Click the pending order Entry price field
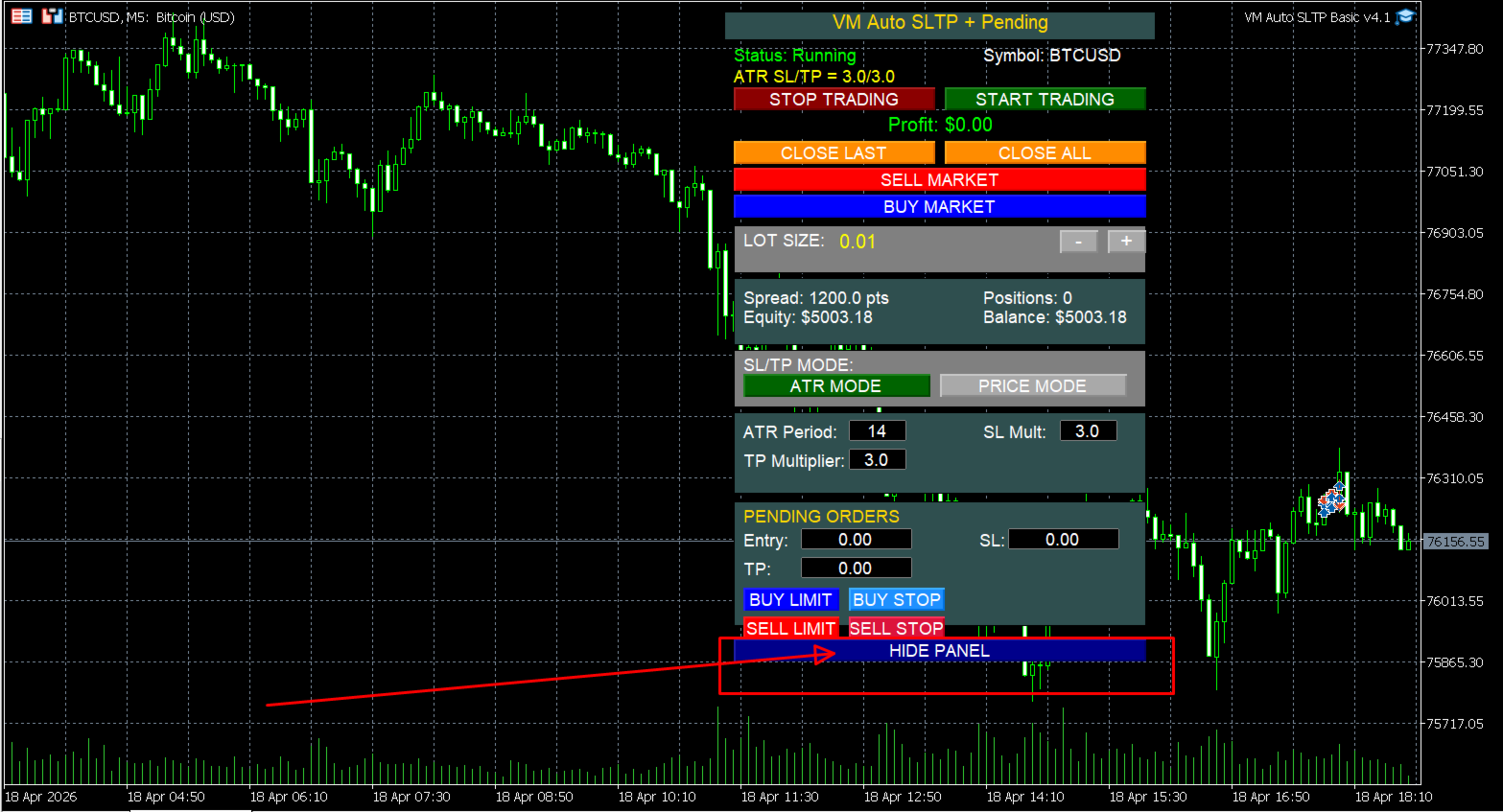The image size is (1503, 812). point(857,540)
